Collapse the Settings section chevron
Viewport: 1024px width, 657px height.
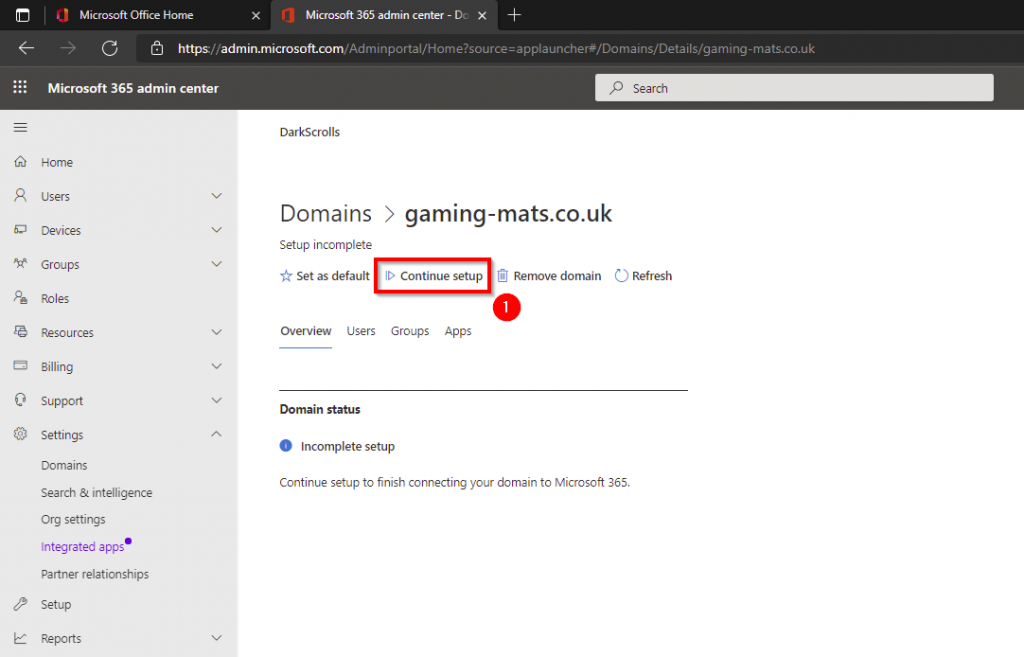tap(216, 434)
